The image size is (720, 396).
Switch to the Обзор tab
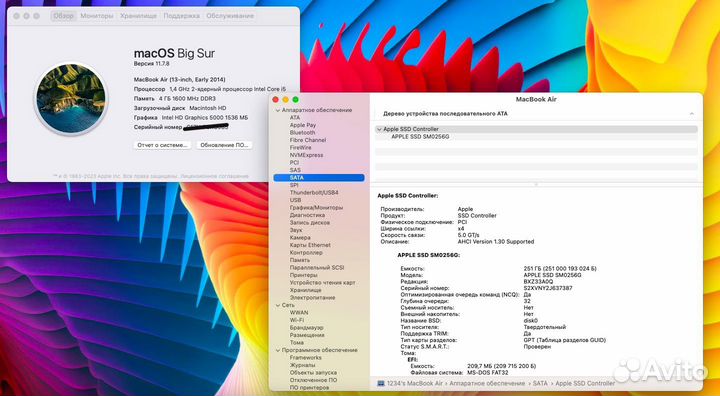click(x=63, y=16)
